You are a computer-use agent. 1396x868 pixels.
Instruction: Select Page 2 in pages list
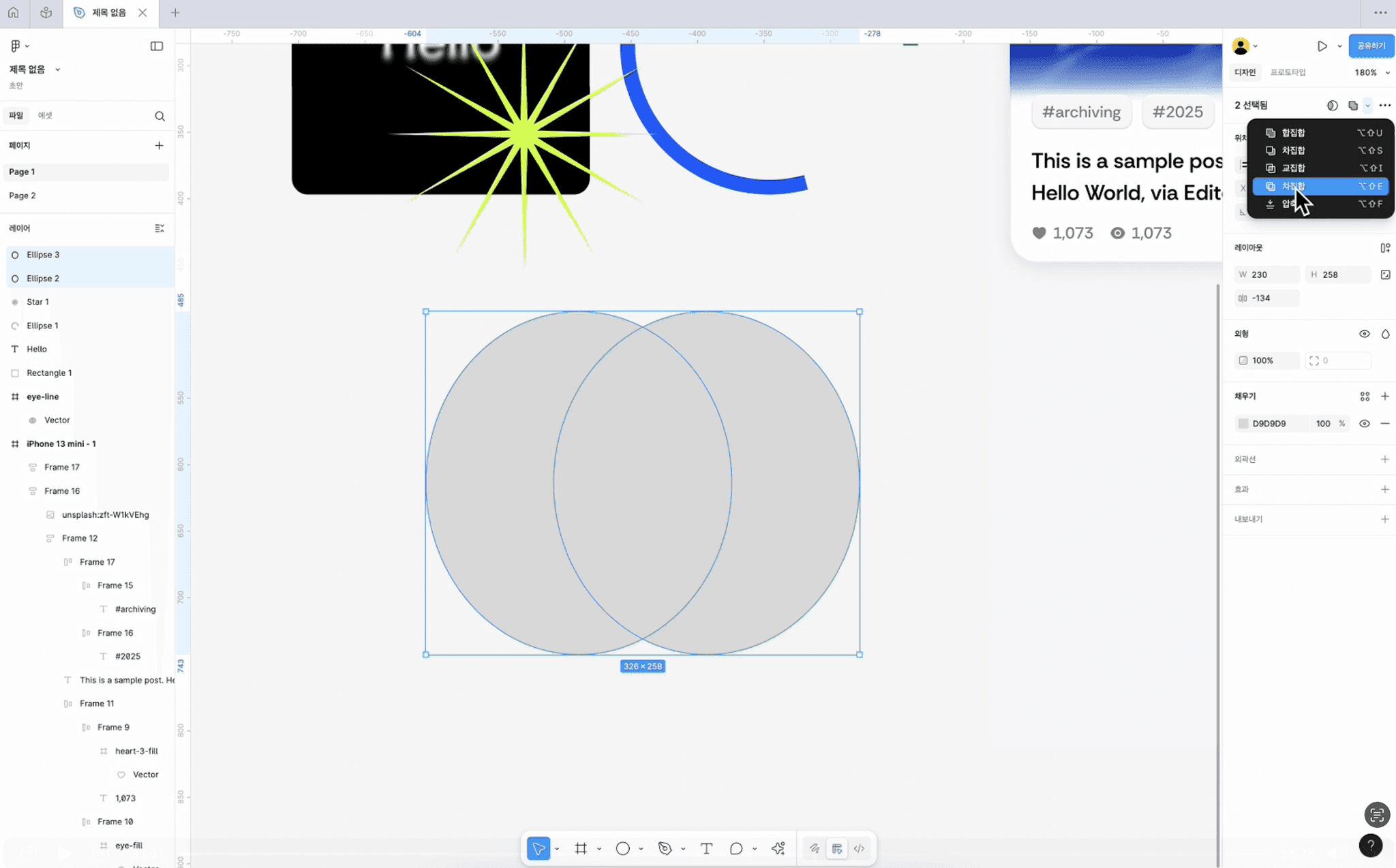[22, 196]
